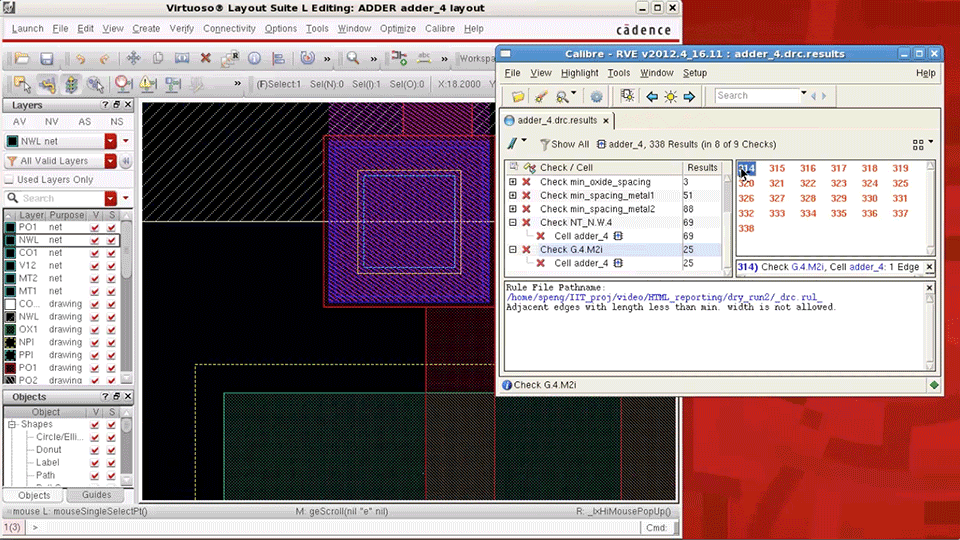Click the Undo arrow icon

pyautogui.click(x=80, y=59)
